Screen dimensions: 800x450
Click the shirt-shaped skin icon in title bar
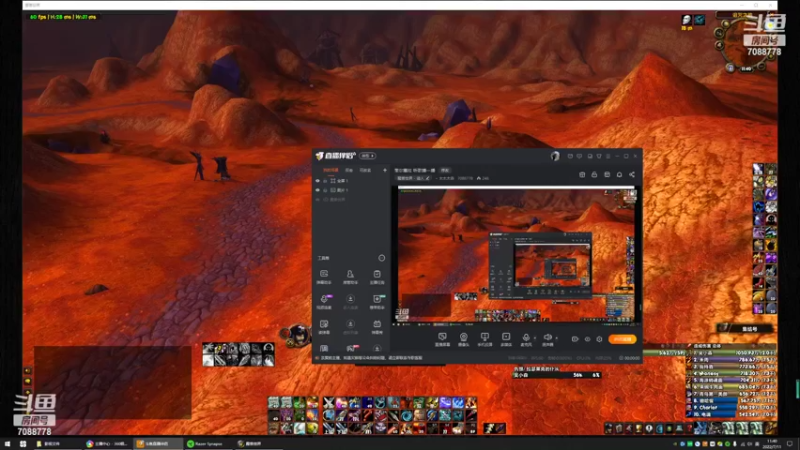pos(599,156)
